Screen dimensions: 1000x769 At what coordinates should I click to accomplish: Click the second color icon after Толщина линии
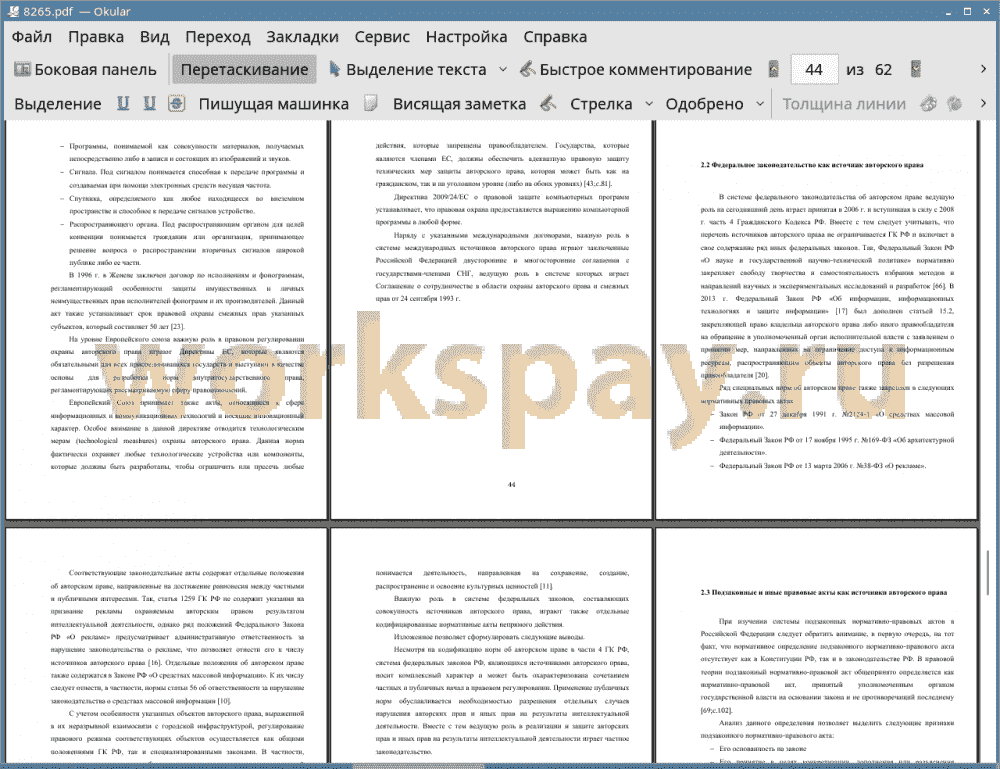[955, 103]
